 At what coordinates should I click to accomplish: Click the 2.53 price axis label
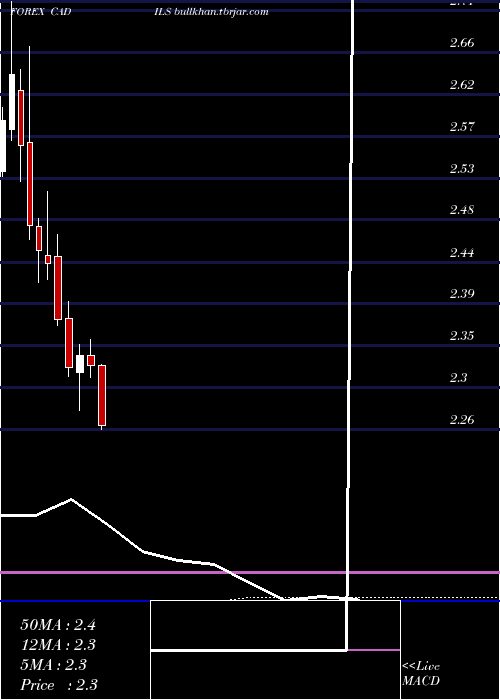tap(462, 169)
